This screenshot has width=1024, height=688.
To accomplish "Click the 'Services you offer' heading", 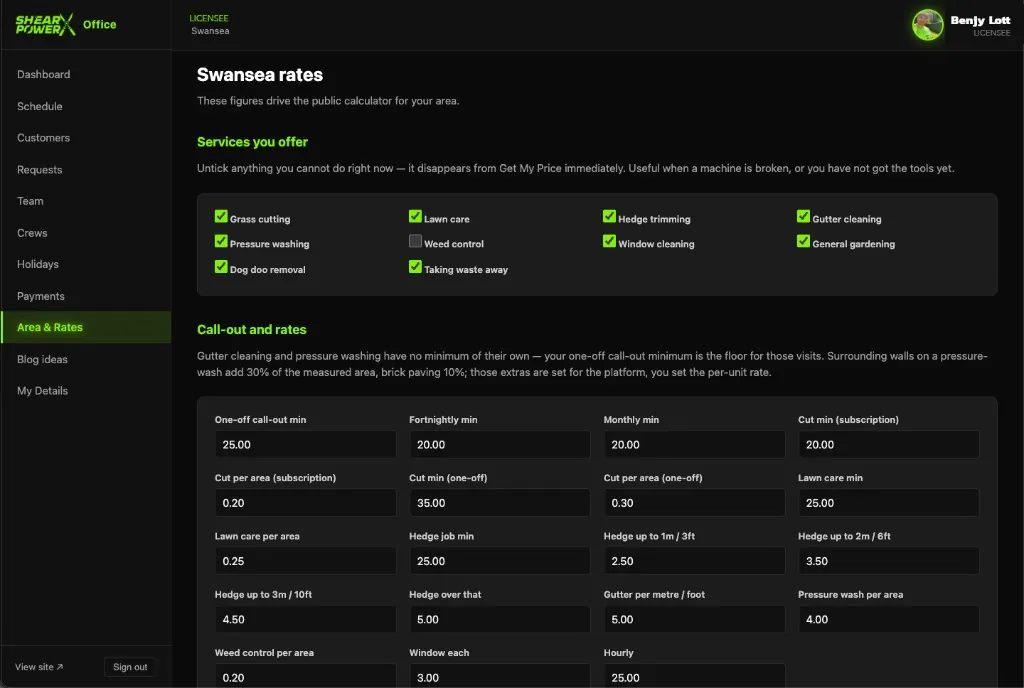I will pos(252,142).
